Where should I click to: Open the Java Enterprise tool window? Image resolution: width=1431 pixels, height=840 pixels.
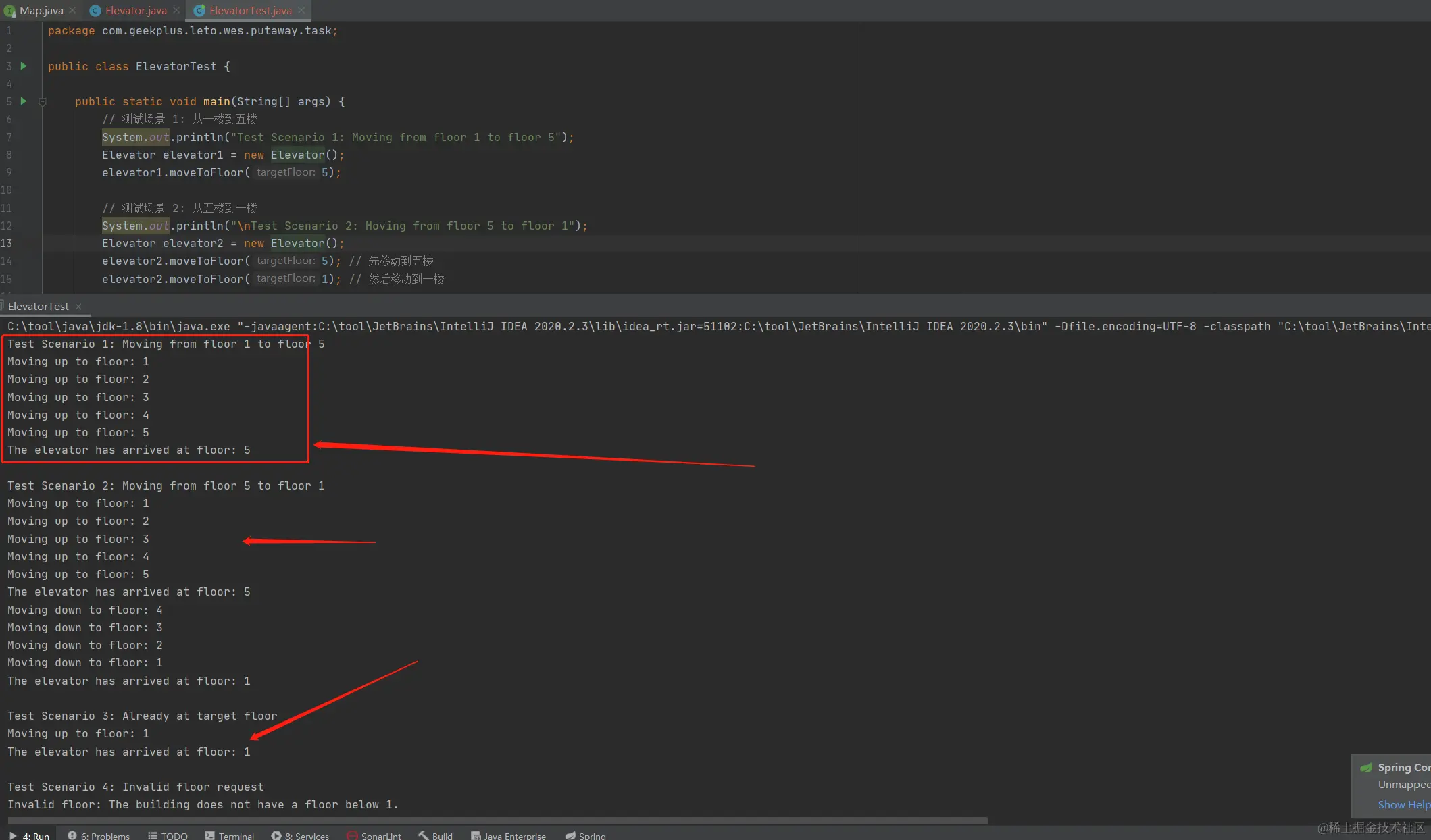click(509, 835)
